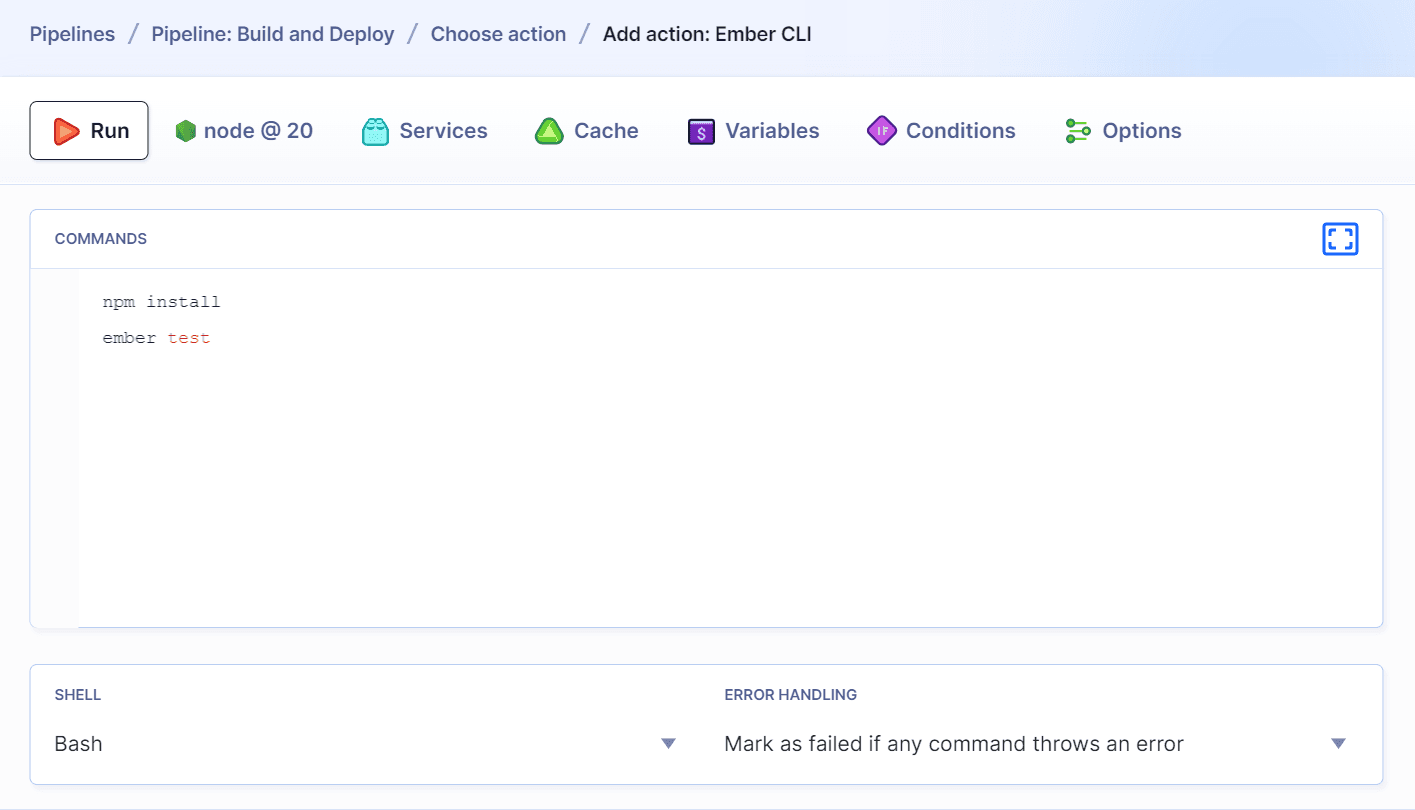Expand commands editor to fullscreen
Image resolution: width=1415 pixels, height=810 pixels.
click(x=1340, y=239)
